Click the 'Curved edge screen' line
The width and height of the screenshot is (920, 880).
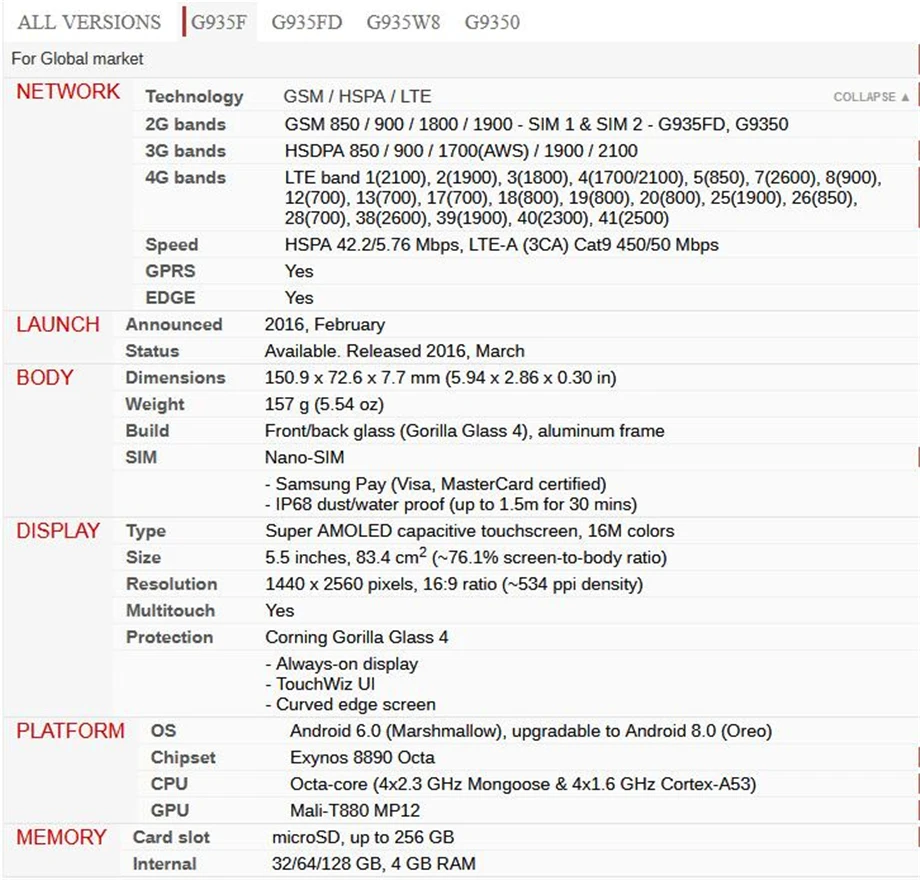[350, 704]
